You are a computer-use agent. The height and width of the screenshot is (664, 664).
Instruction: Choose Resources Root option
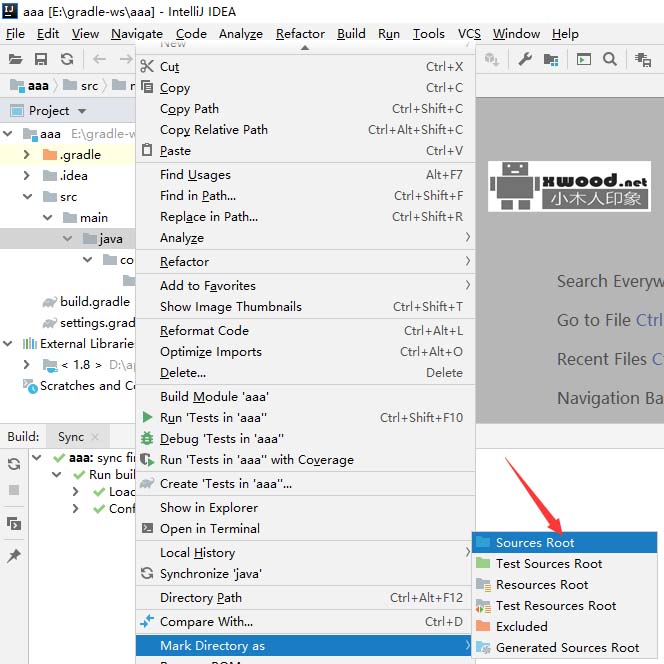click(x=564, y=584)
